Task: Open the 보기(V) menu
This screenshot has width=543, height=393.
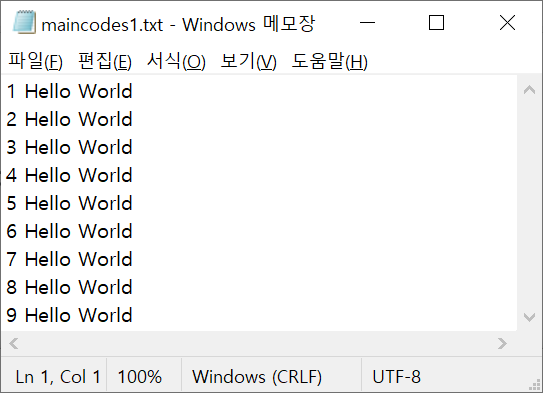Action: [x=249, y=61]
